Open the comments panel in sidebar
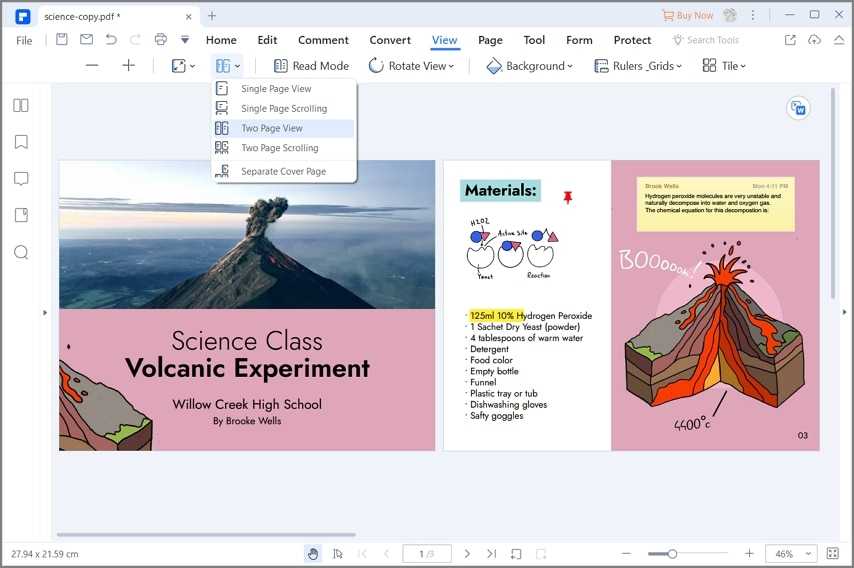The image size is (854, 568). pyautogui.click(x=21, y=179)
